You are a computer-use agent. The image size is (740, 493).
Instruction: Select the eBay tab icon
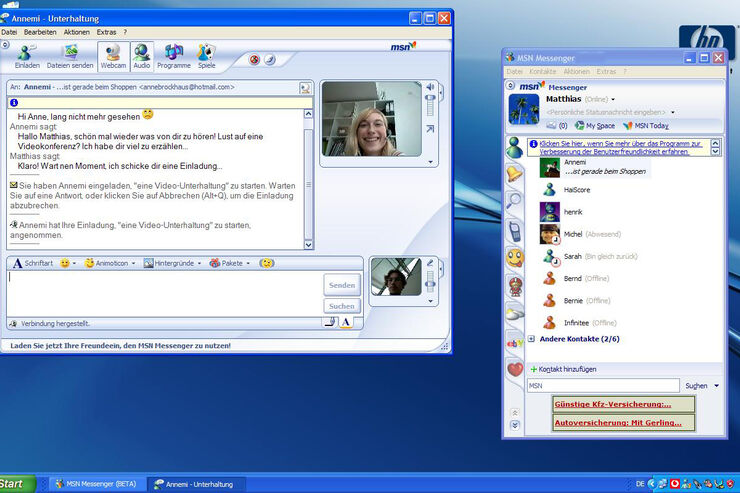[x=515, y=343]
